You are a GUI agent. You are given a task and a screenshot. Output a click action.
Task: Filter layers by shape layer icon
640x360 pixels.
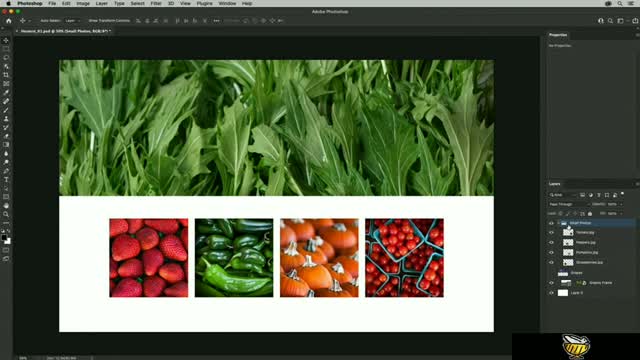coord(607,195)
